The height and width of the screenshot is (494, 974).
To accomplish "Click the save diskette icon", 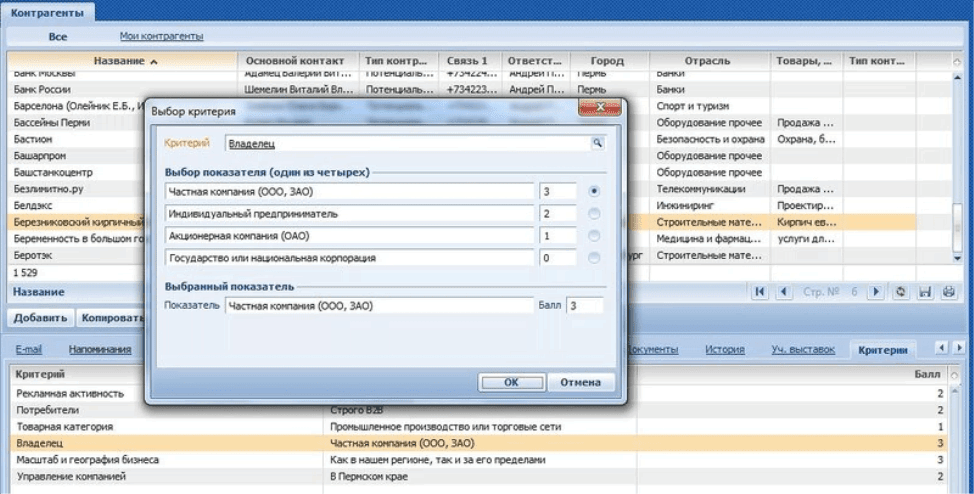I will 924,292.
